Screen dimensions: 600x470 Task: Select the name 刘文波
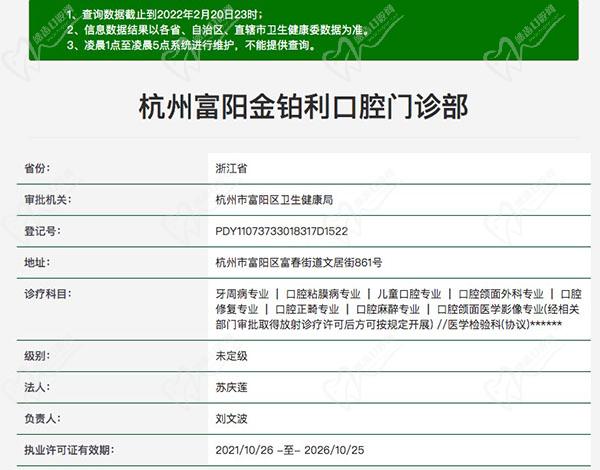point(232,419)
